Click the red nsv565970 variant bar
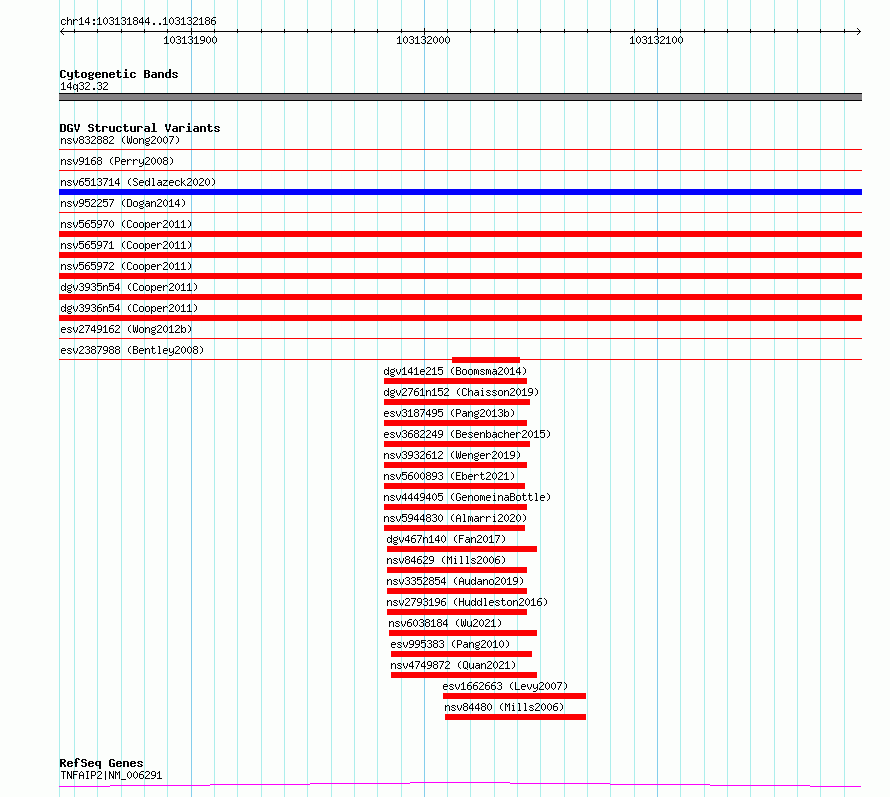Viewport: 890px width, 797px height. pyautogui.click(x=460, y=234)
